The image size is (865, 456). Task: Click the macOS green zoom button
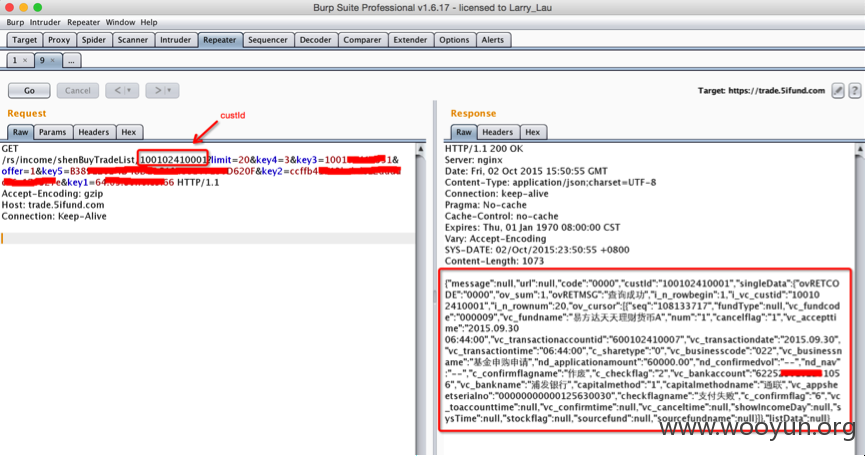click(38, 8)
